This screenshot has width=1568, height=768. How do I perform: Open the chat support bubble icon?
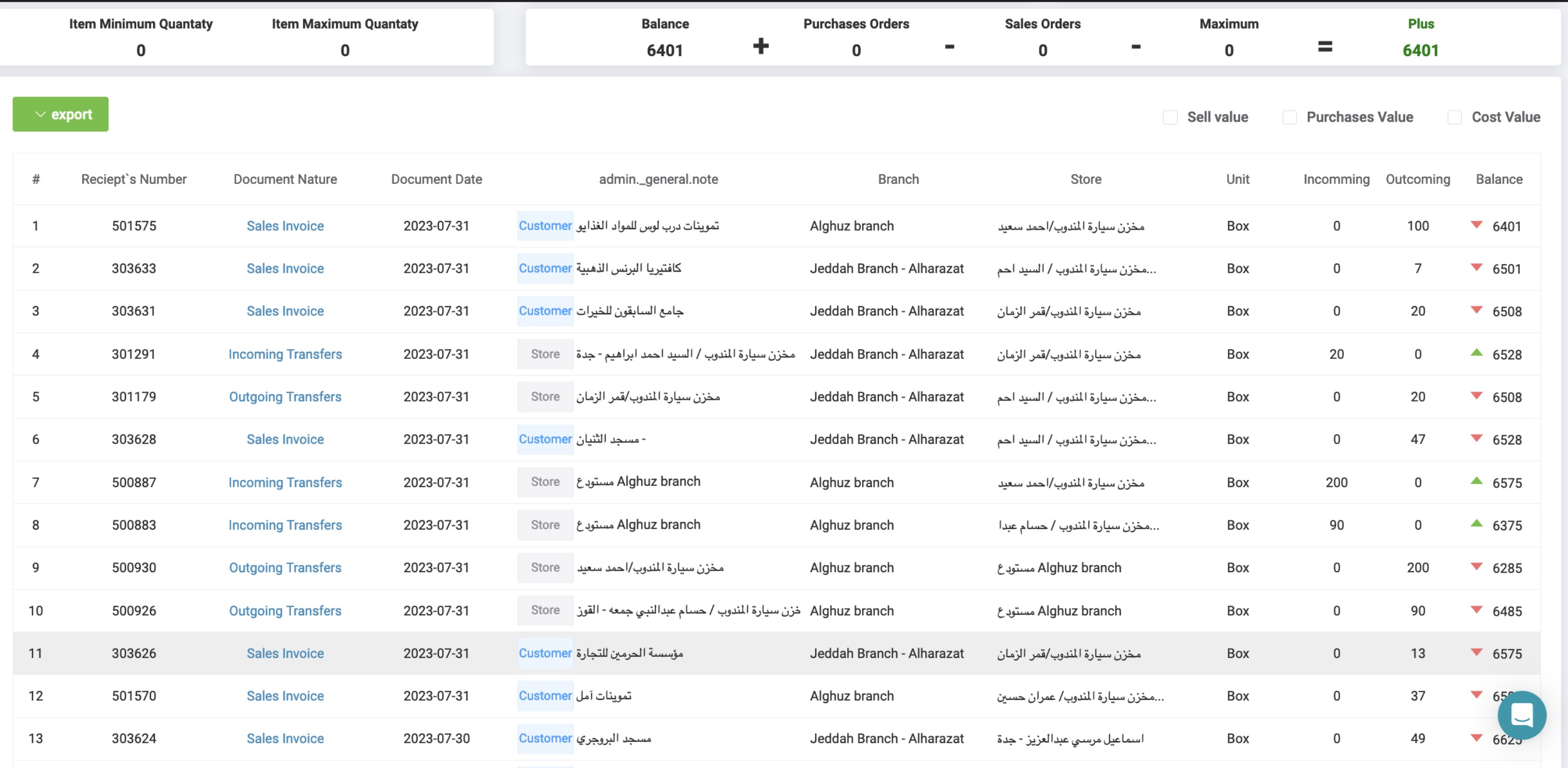point(1521,715)
